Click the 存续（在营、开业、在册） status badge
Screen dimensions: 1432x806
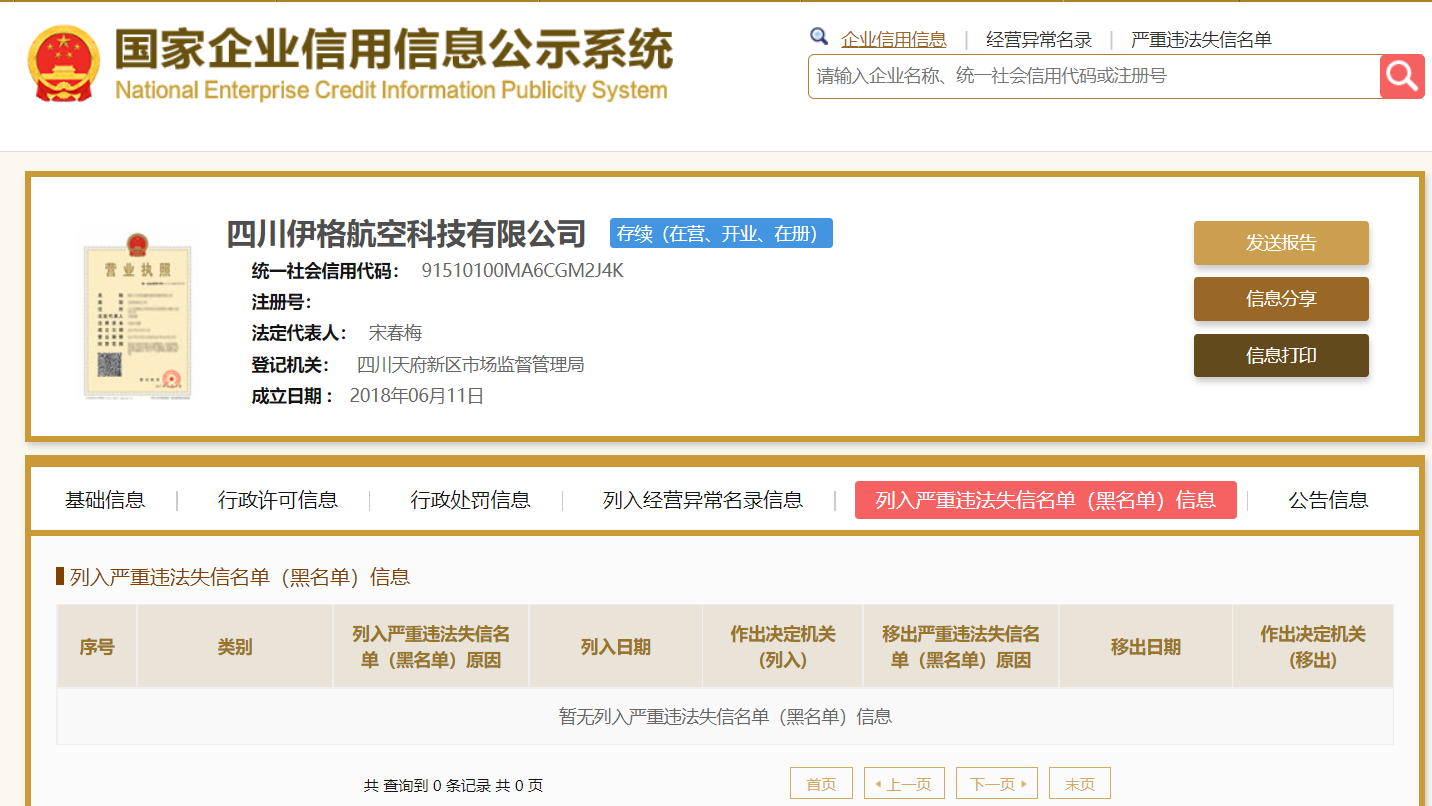click(x=721, y=234)
